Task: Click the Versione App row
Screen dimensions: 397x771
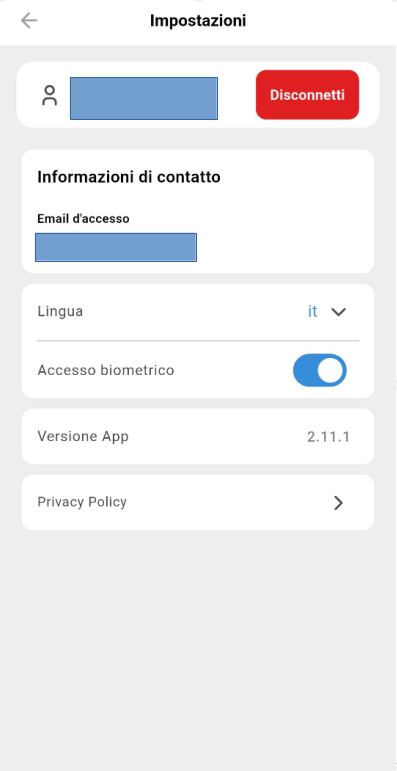Action: coord(198,436)
